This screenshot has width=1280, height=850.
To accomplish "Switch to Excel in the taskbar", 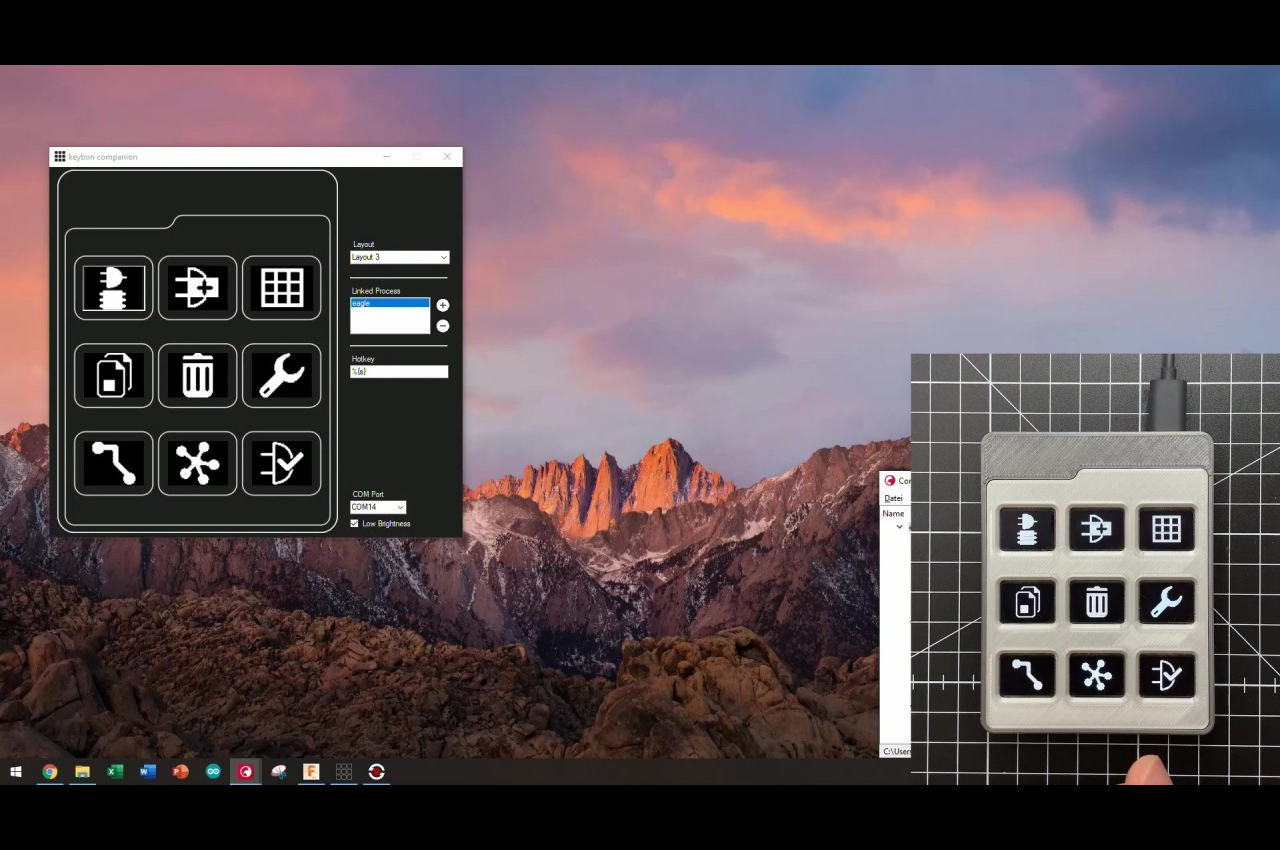I will (x=115, y=771).
